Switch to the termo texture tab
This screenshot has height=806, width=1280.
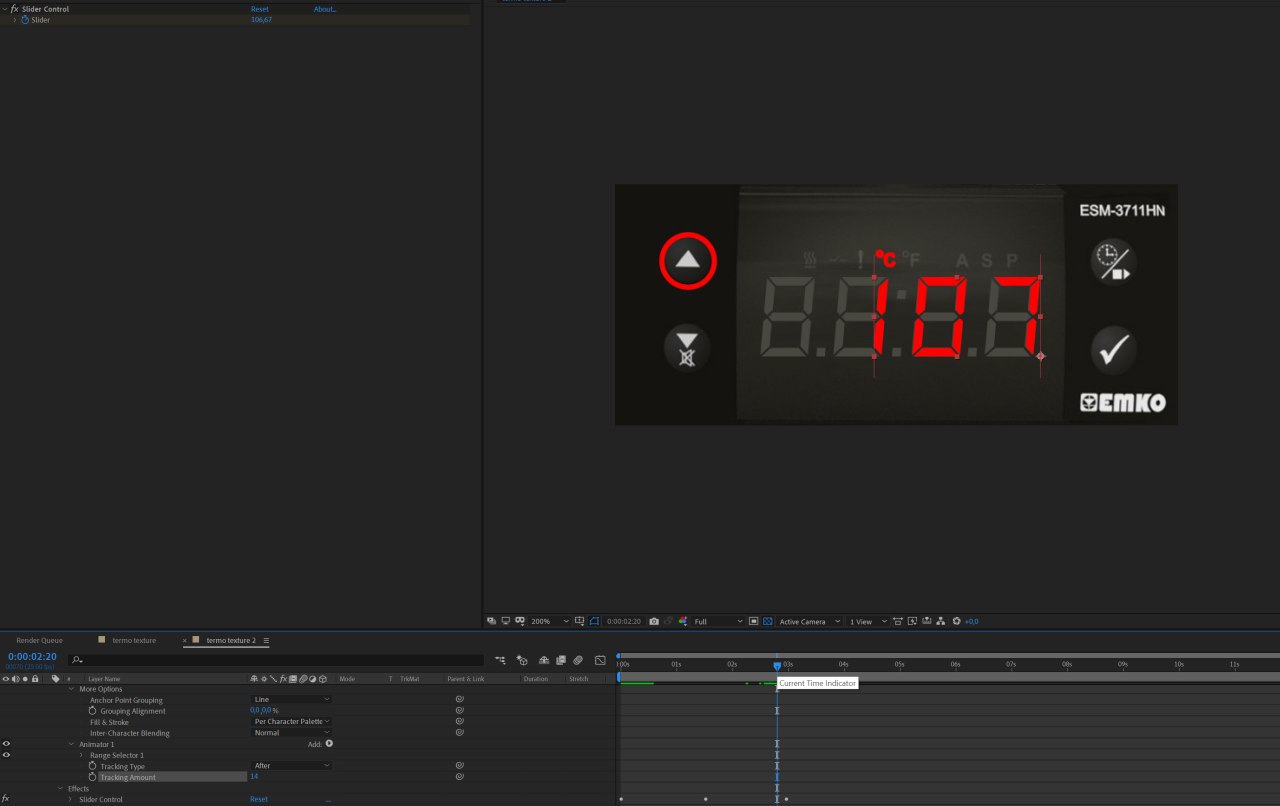134,640
